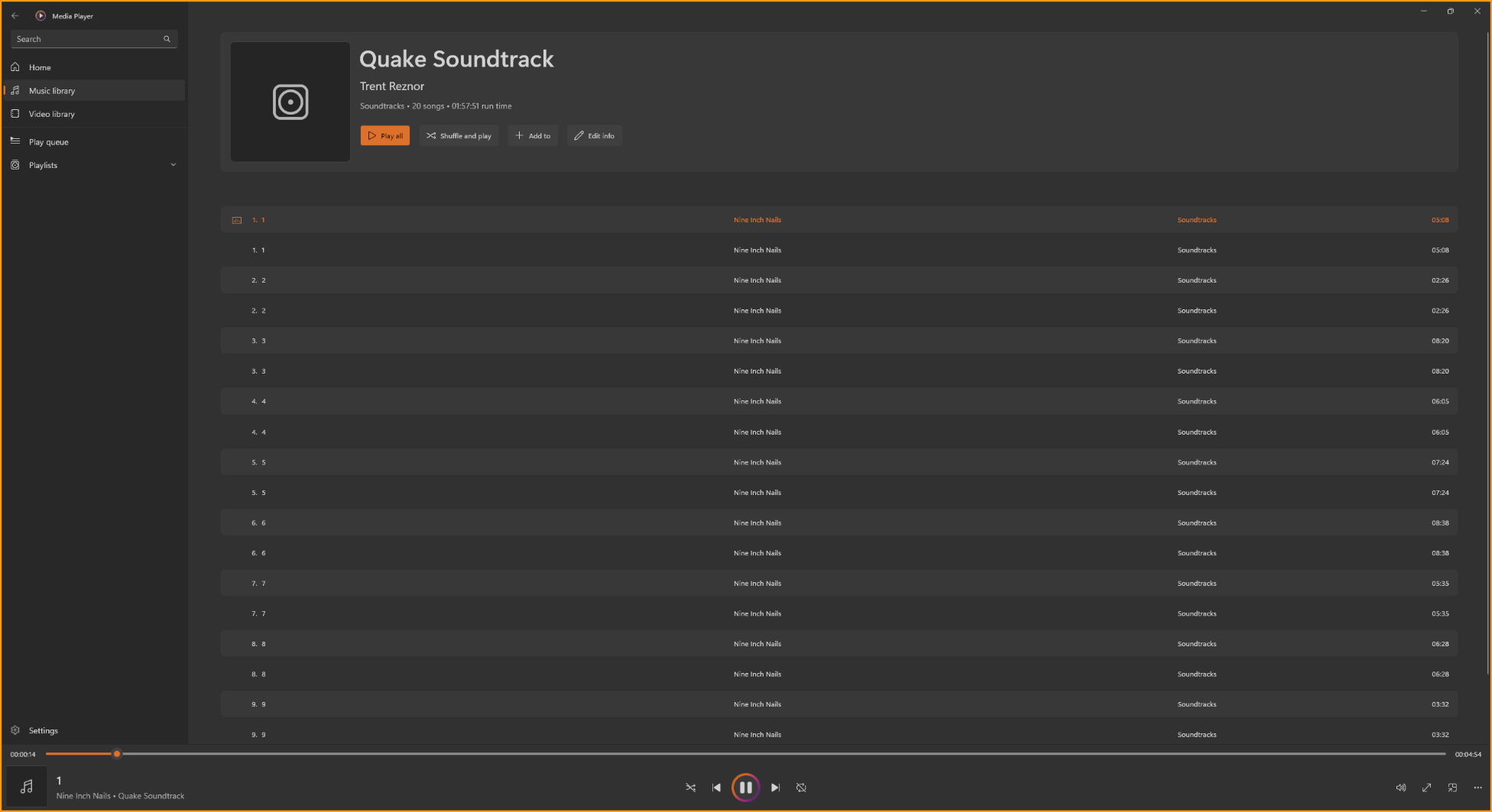
Task: Open the Play queue page
Action: pyautogui.click(x=95, y=141)
